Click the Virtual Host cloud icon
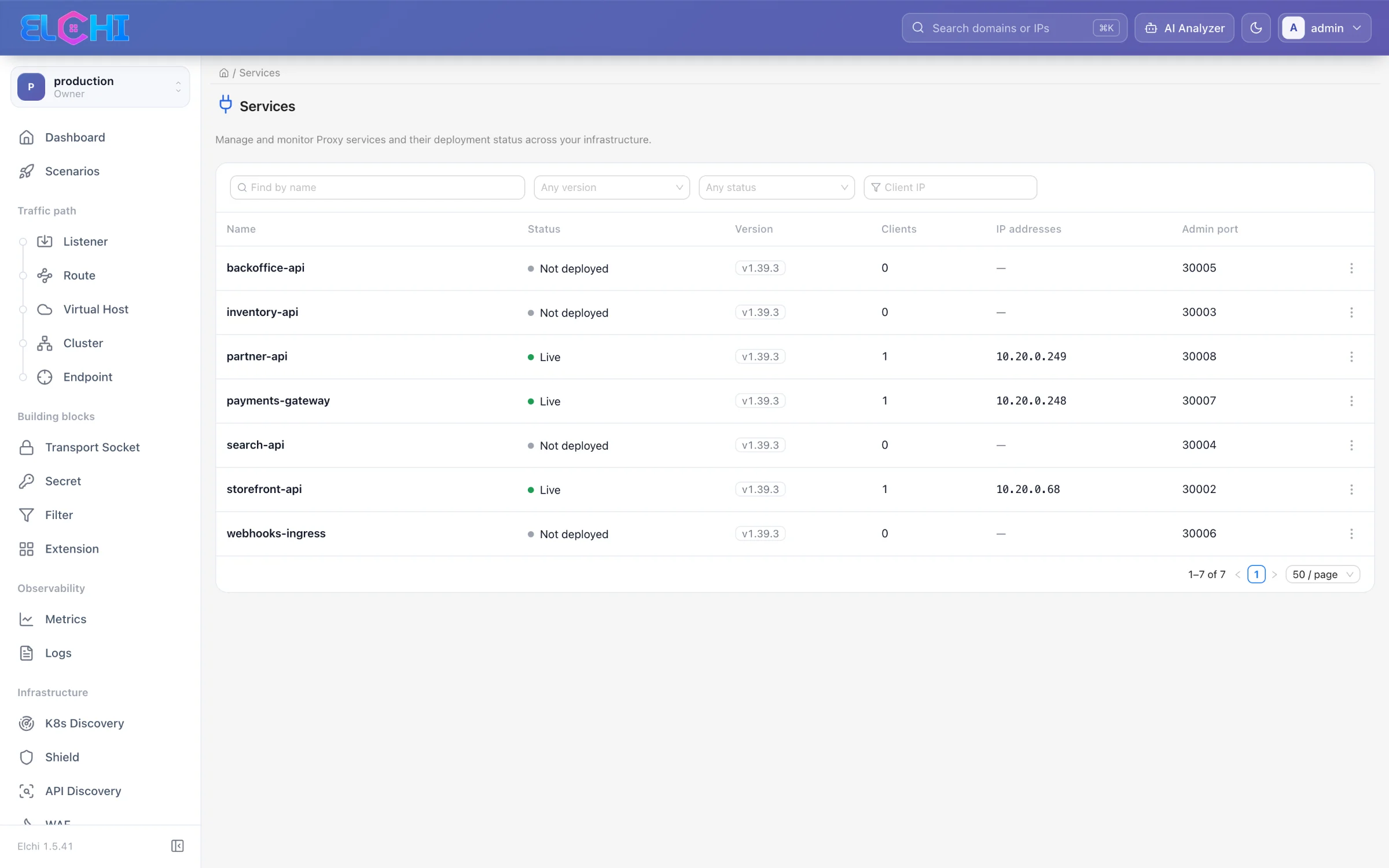Image resolution: width=1389 pixels, height=868 pixels. tap(45, 310)
